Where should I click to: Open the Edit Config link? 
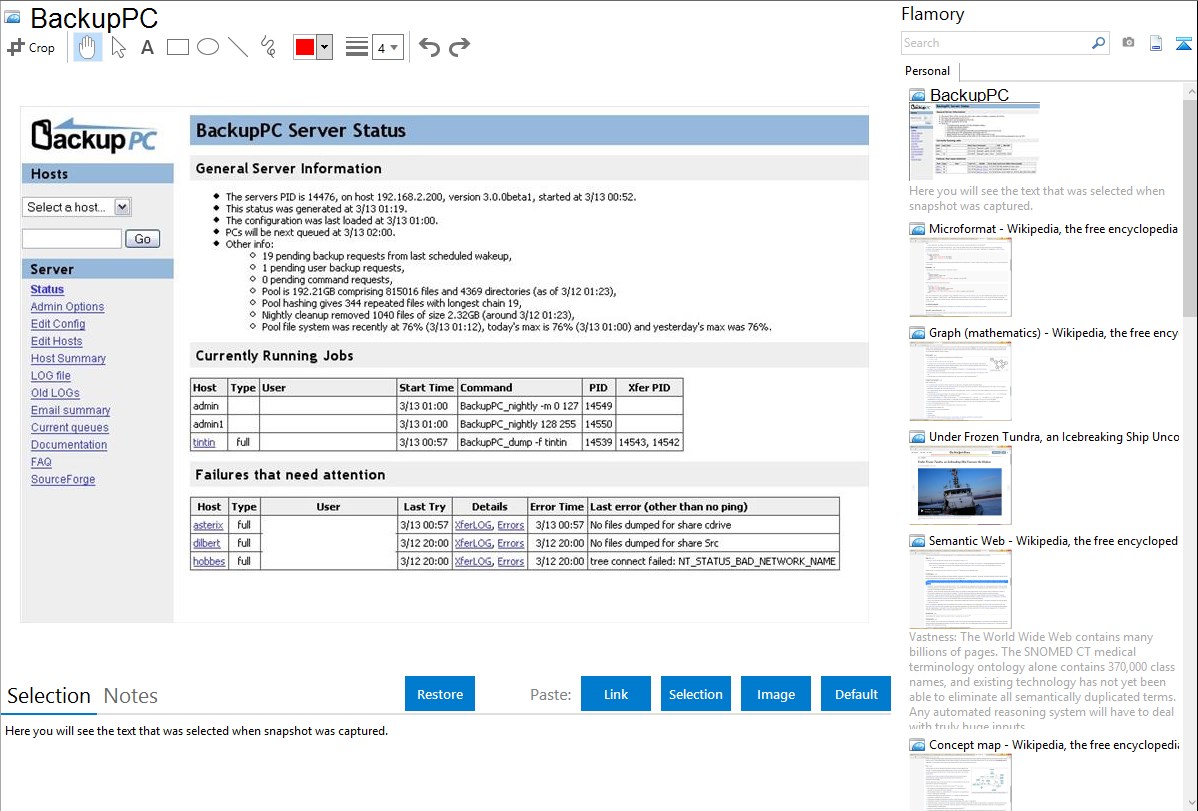click(x=58, y=324)
